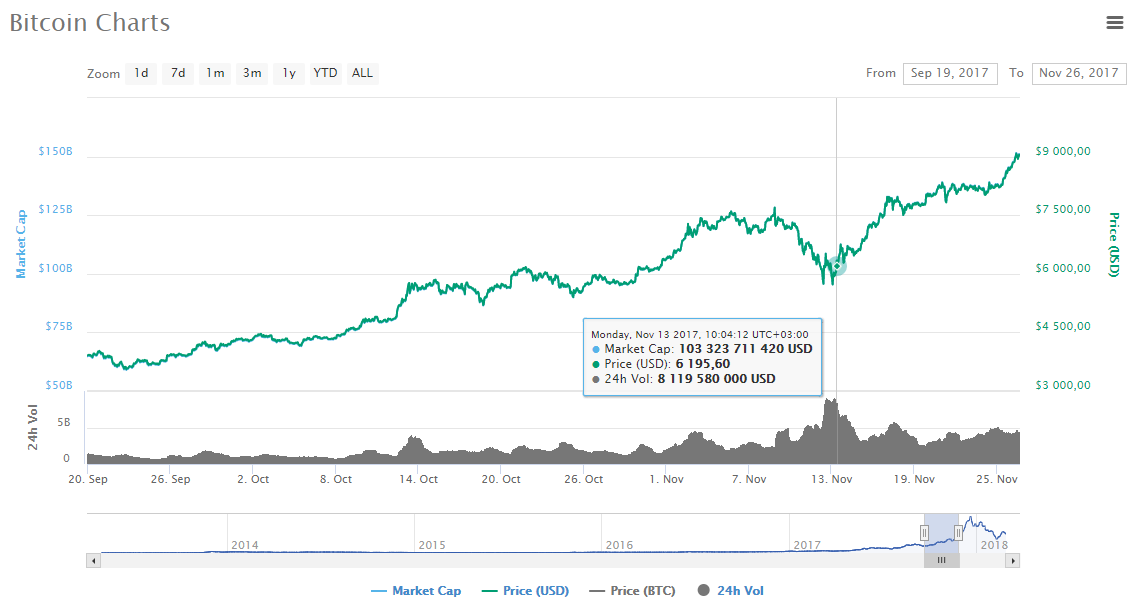Set zoom range to 7d
Image resolution: width=1135 pixels, height=604 pixels.
point(178,73)
